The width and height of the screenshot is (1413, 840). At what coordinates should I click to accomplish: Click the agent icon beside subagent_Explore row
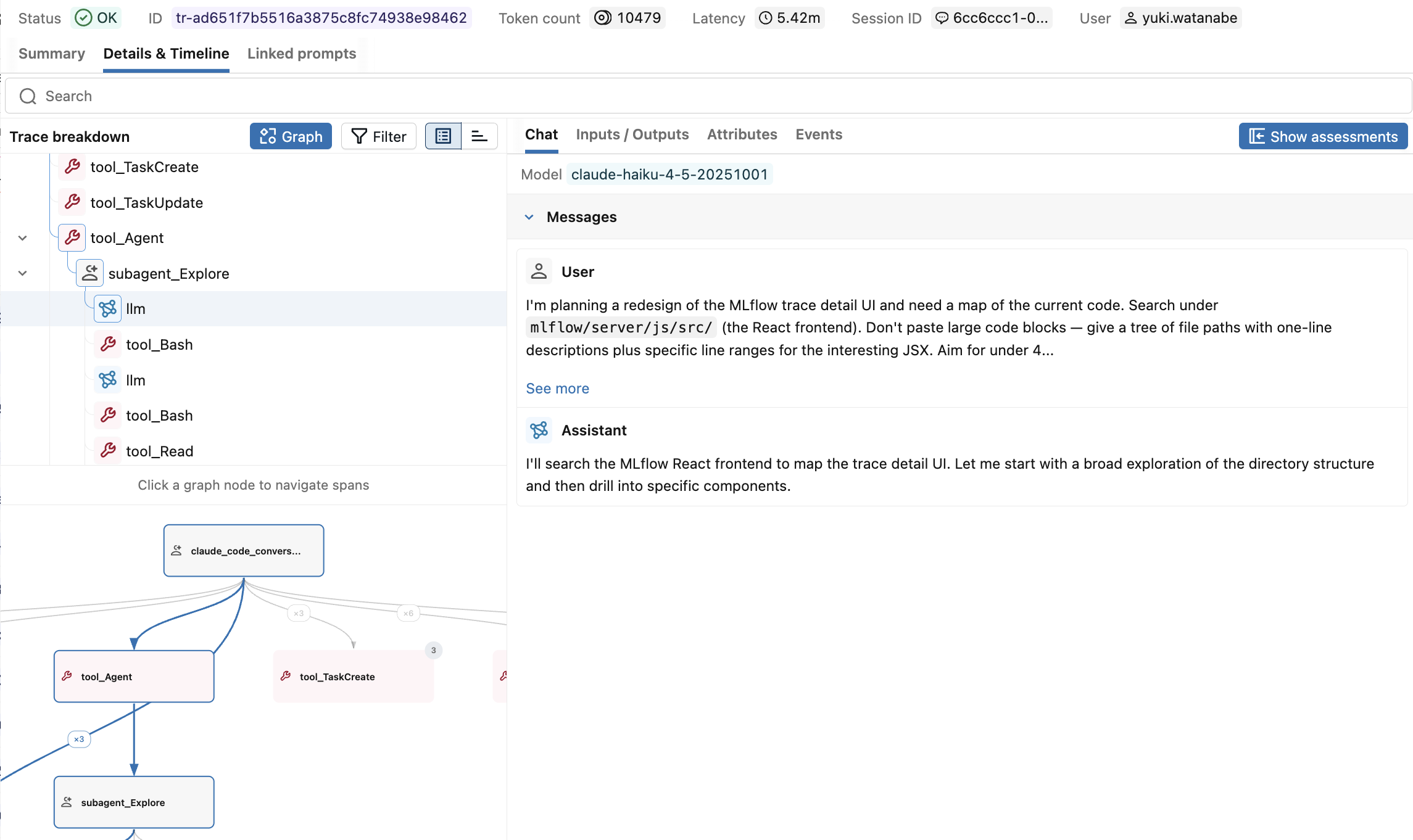pos(90,273)
